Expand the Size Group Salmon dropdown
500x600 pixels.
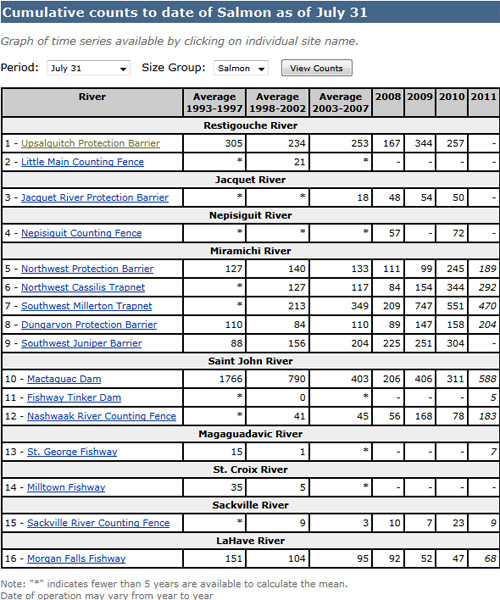tap(241, 68)
